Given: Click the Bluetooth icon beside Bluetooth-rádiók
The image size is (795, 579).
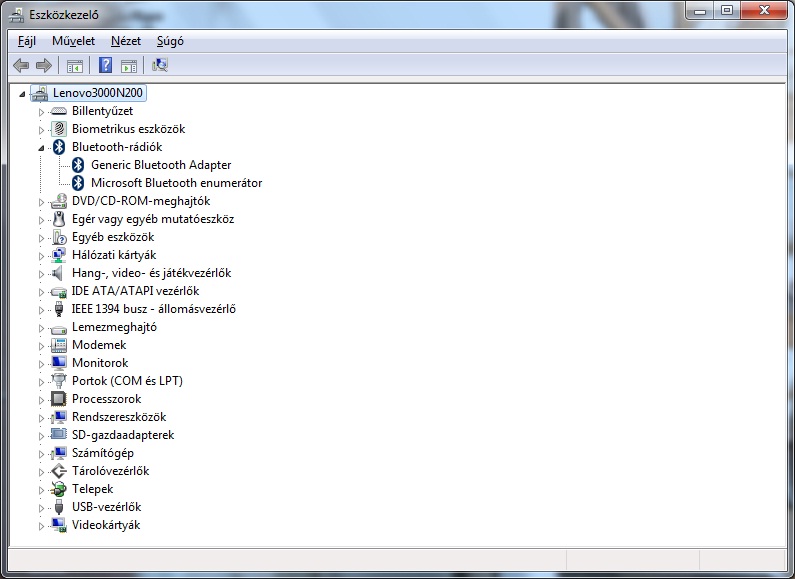Looking at the screenshot, I should (x=59, y=147).
